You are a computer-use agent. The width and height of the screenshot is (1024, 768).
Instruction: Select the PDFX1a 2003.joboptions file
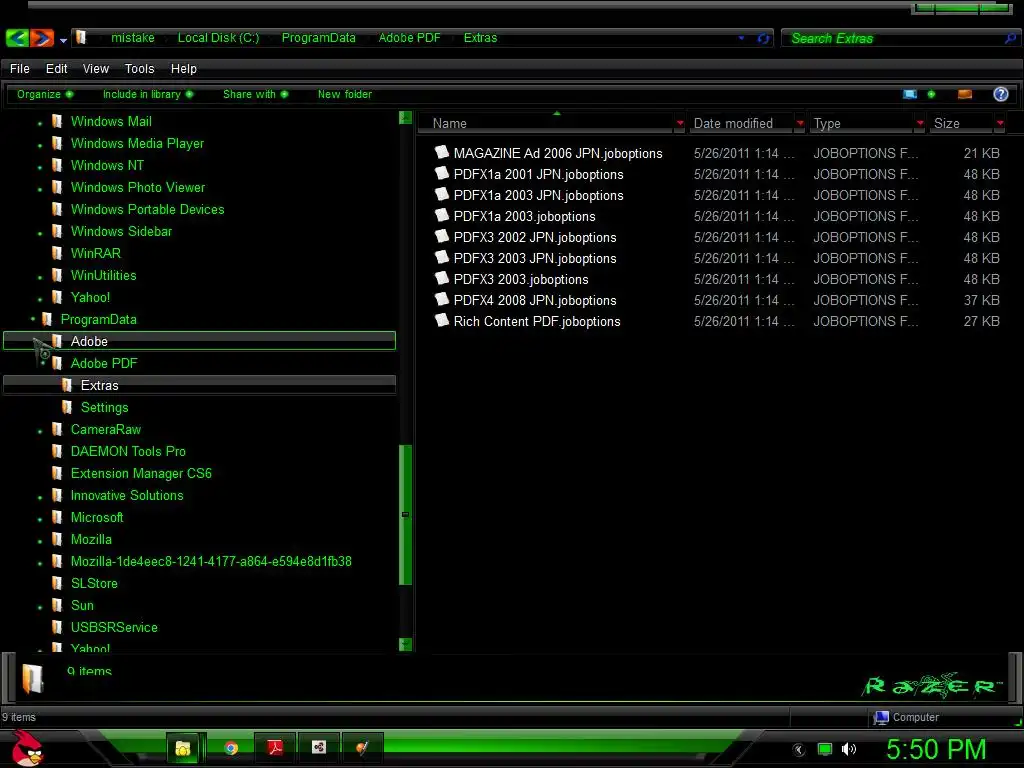[x=524, y=216]
